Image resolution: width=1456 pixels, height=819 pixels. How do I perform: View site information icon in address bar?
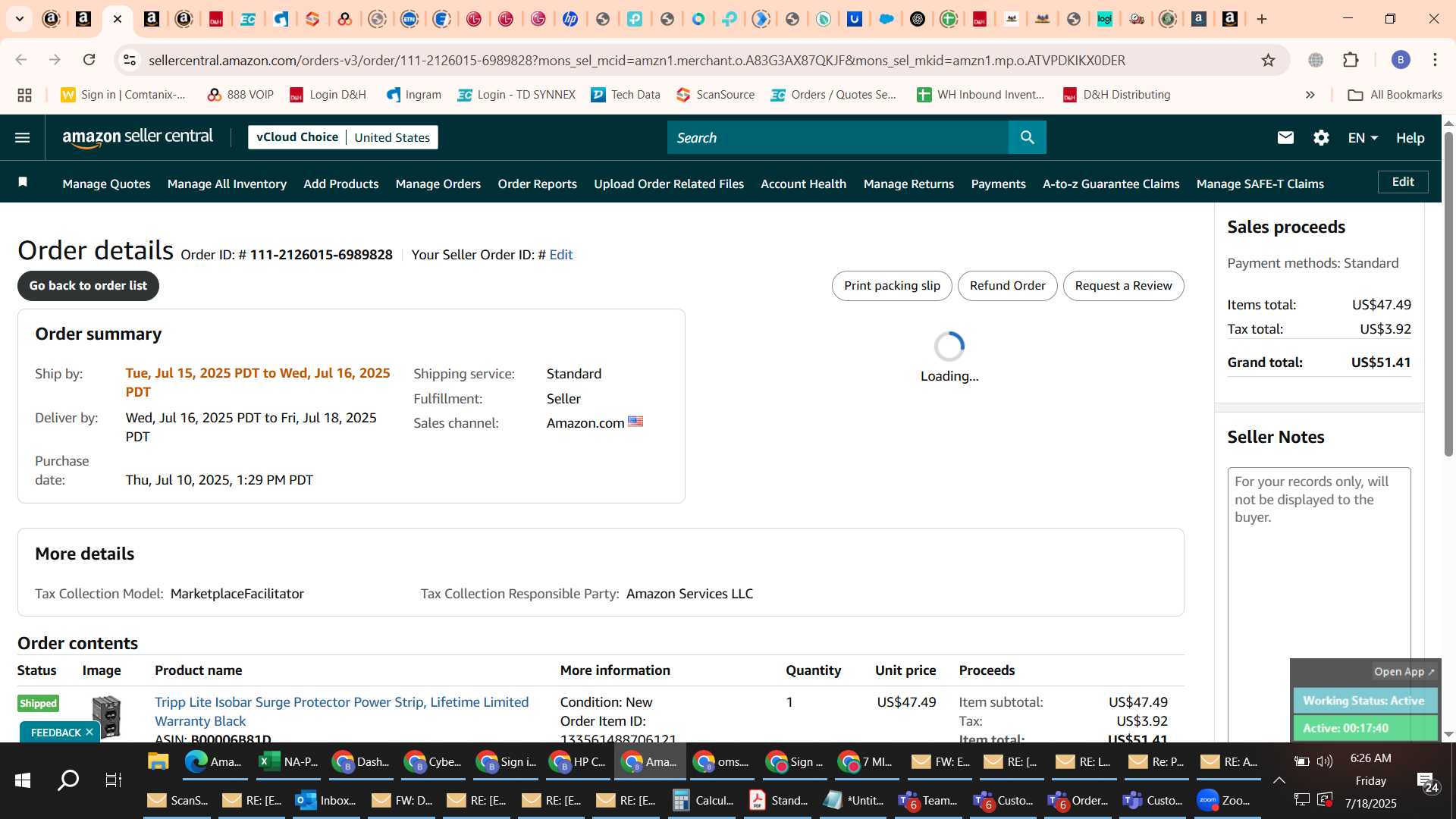[x=130, y=60]
